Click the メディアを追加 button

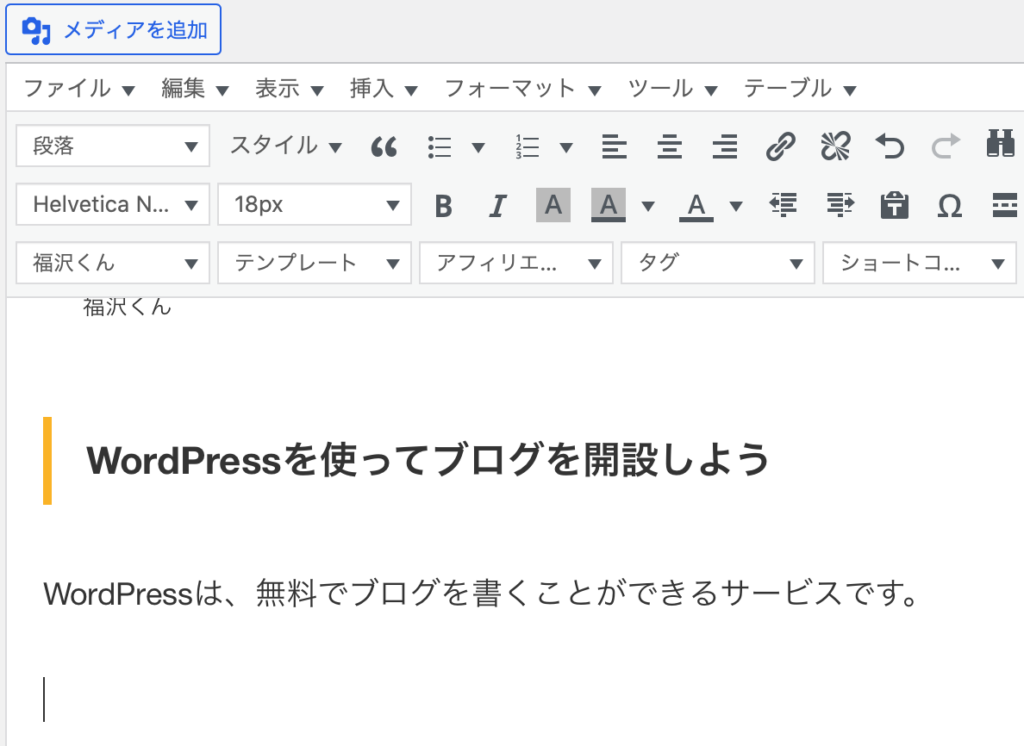coord(113,30)
